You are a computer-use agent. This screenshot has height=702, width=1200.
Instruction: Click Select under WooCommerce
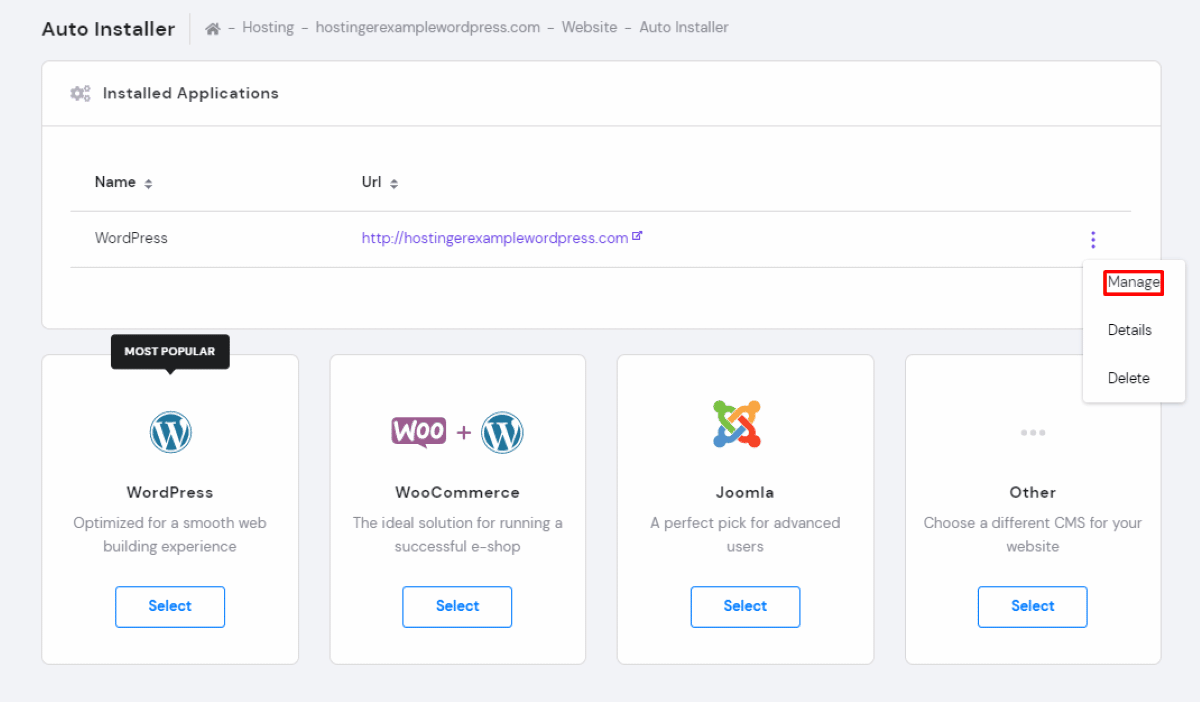click(457, 606)
